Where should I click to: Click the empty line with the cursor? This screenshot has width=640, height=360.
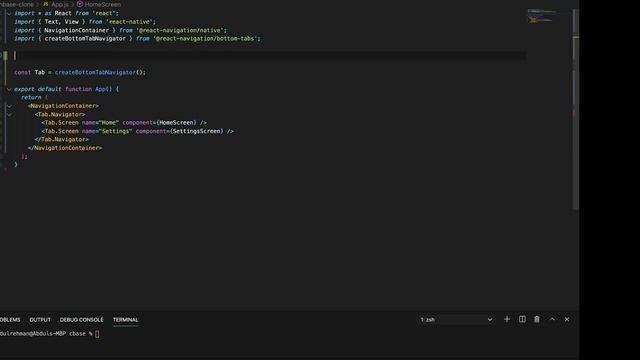coord(269,56)
